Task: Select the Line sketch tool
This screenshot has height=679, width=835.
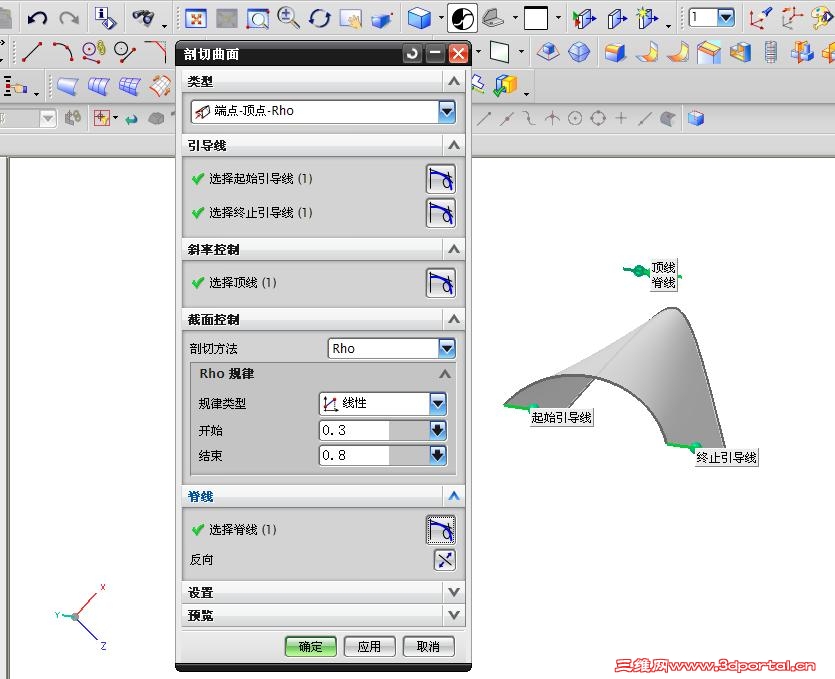Action: [31, 52]
